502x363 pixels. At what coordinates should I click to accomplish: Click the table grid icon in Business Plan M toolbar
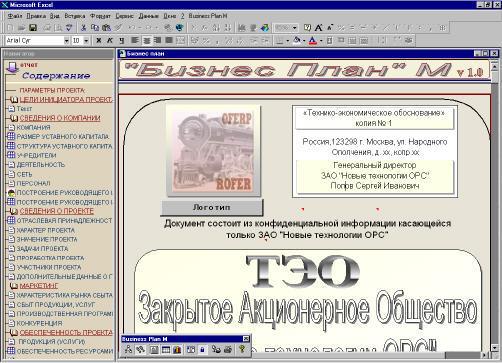[x=166, y=349]
